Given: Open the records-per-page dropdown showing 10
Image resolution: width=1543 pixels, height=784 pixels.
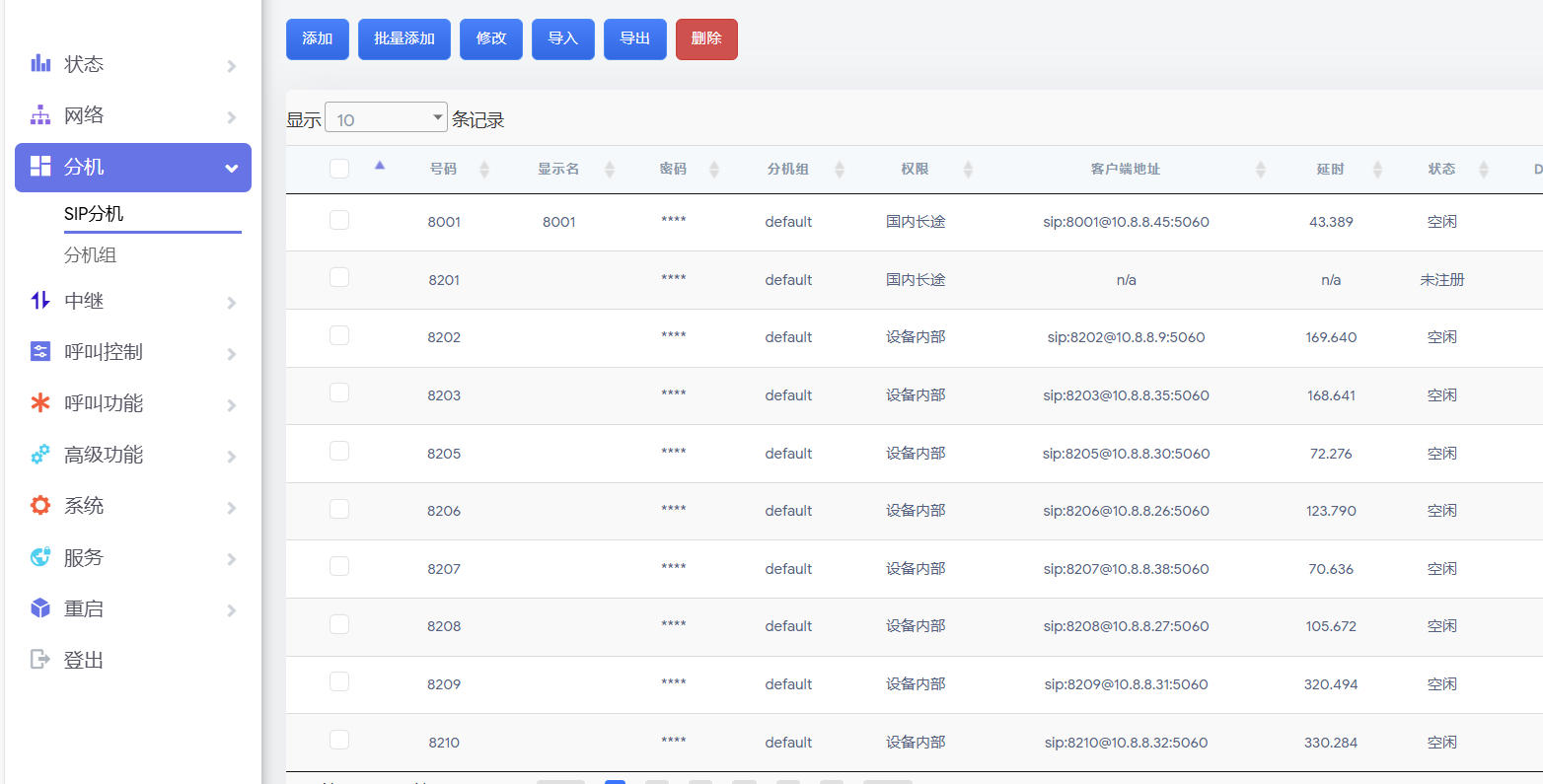Looking at the screenshot, I should tap(386, 118).
